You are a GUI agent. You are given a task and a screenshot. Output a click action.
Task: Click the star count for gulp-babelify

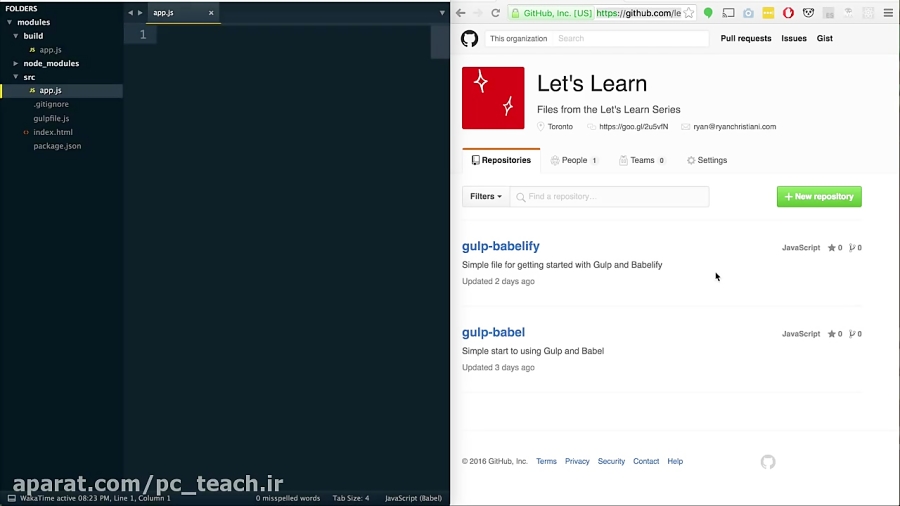[x=835, y=248]
